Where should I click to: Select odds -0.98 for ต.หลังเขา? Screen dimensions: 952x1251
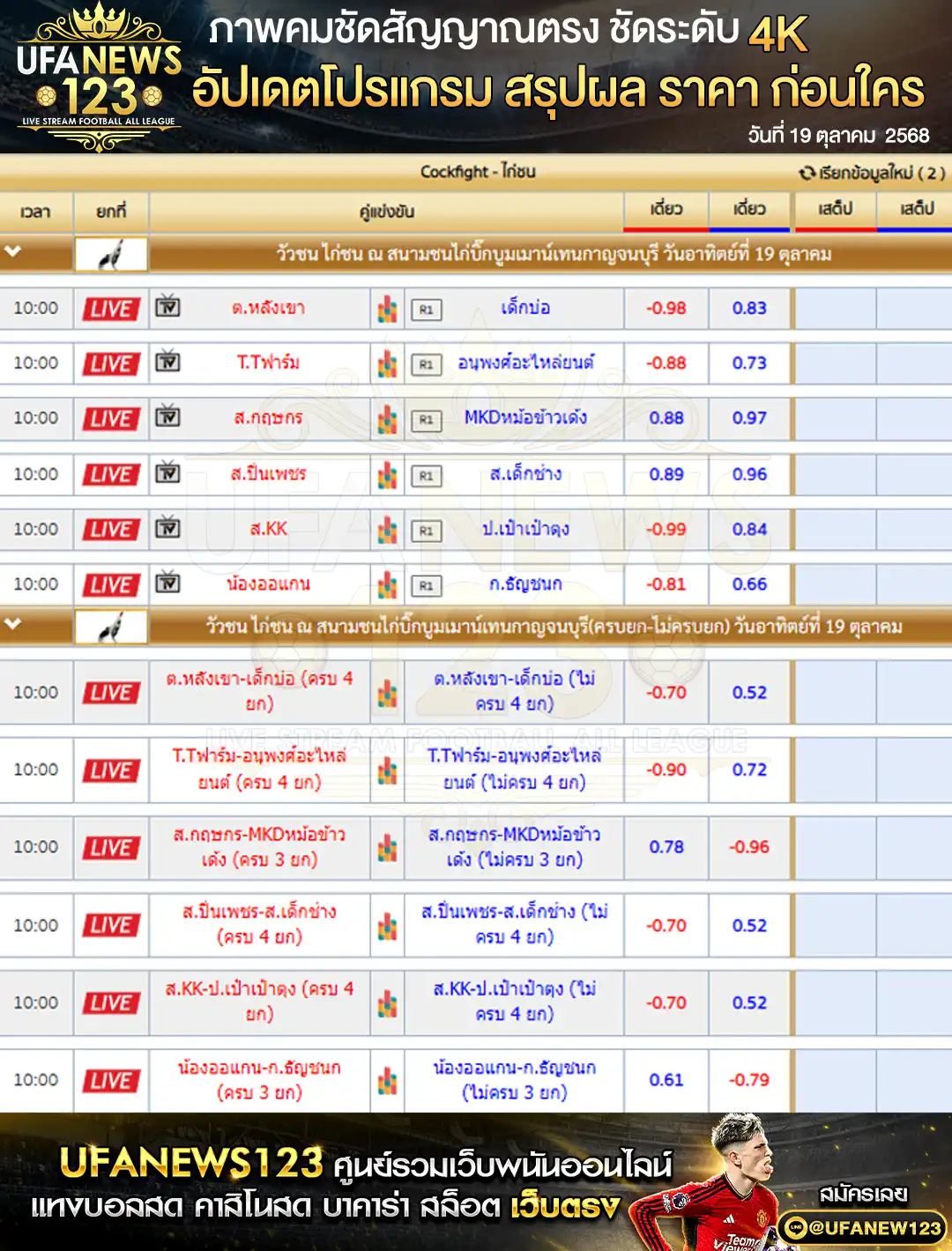(666, 308)
